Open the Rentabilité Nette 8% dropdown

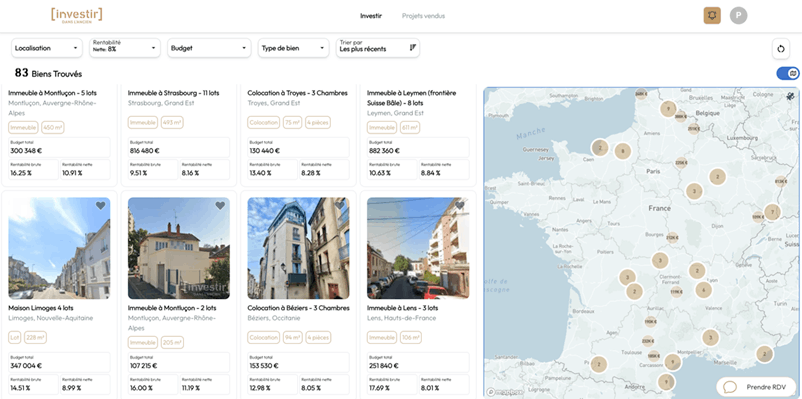125,48
